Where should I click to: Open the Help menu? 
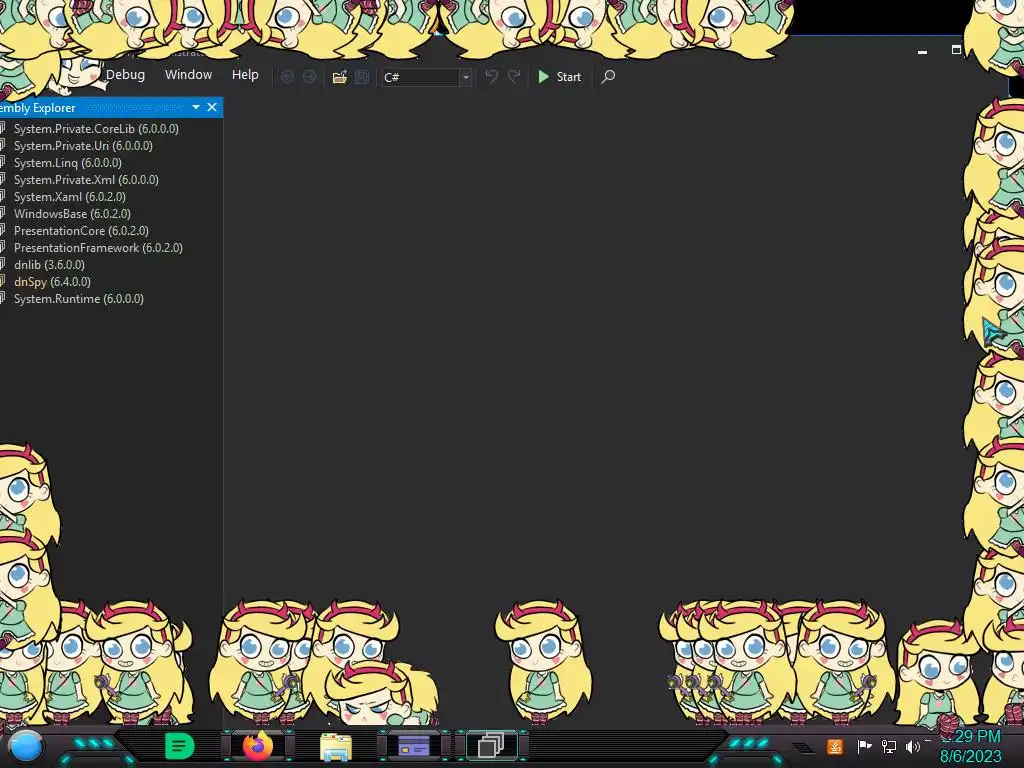click(245, 74)
